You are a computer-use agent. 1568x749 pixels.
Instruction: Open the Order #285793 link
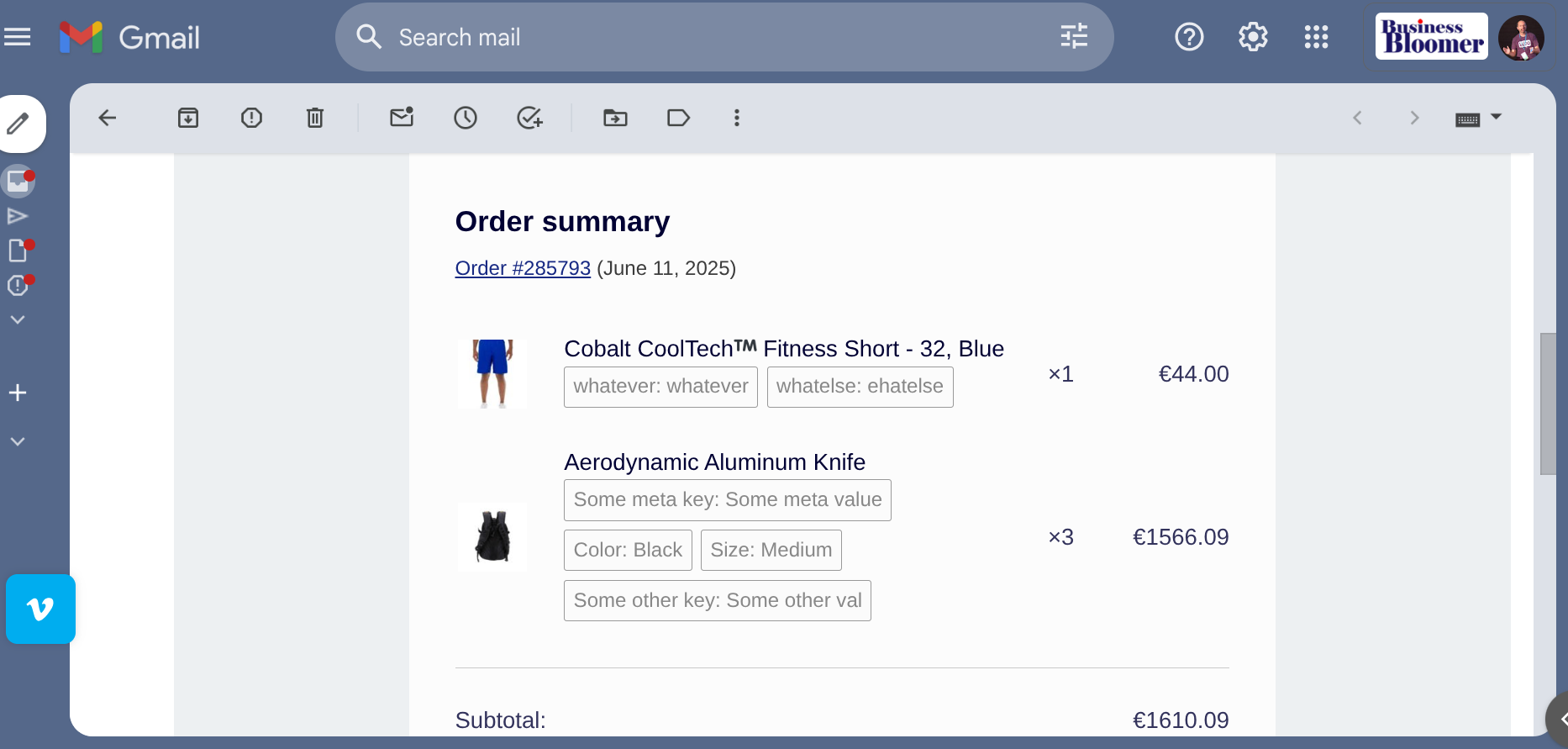pos(523,268)
